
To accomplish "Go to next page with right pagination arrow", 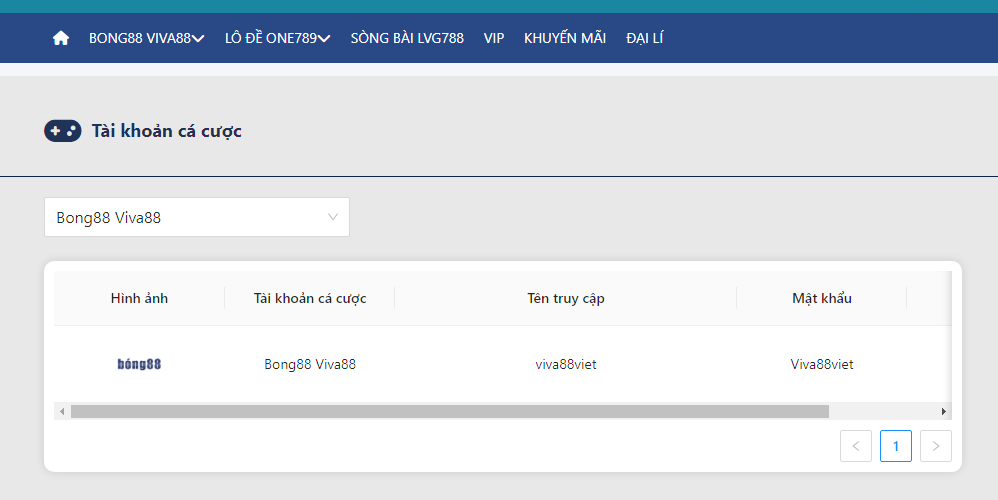I will pos(936,446).
